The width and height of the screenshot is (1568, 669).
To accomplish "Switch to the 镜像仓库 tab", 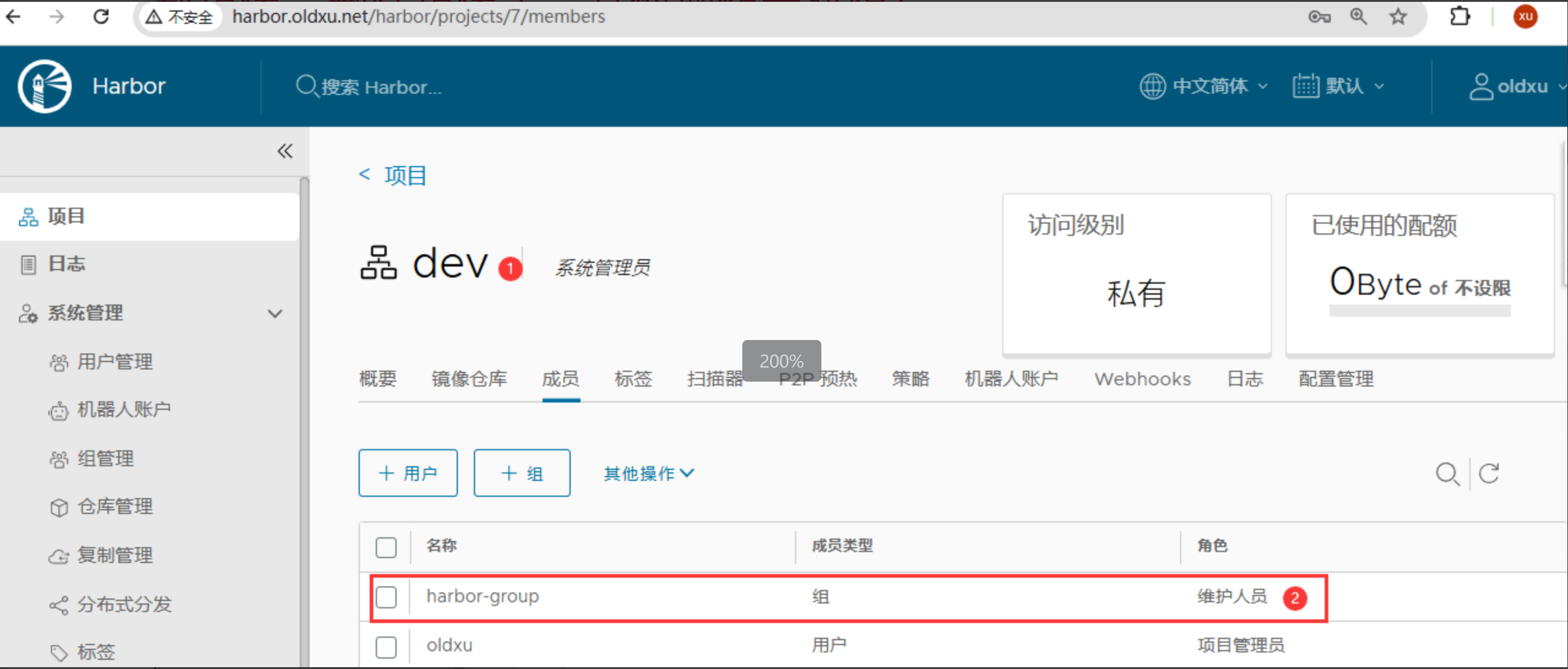I will click(x=469, y=379).
